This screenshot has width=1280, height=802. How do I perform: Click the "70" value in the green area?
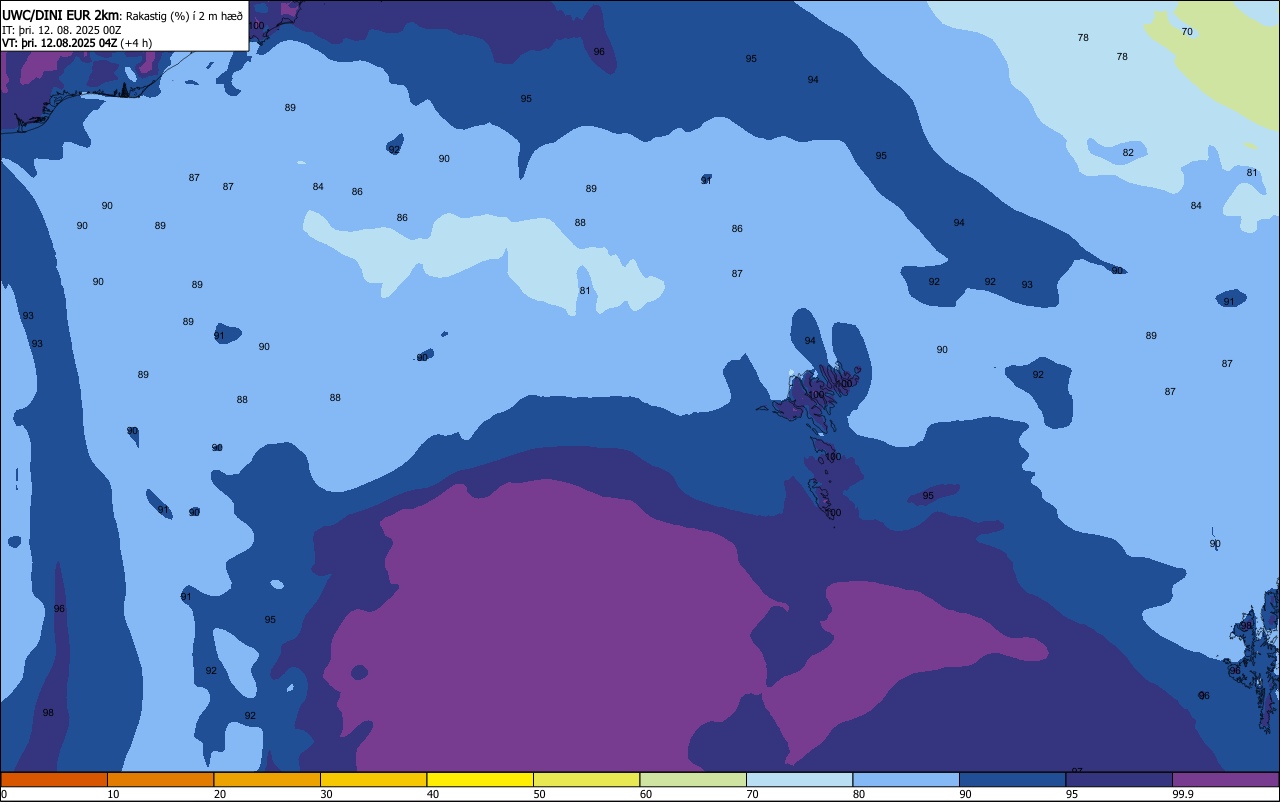[x=1187, y=32]
